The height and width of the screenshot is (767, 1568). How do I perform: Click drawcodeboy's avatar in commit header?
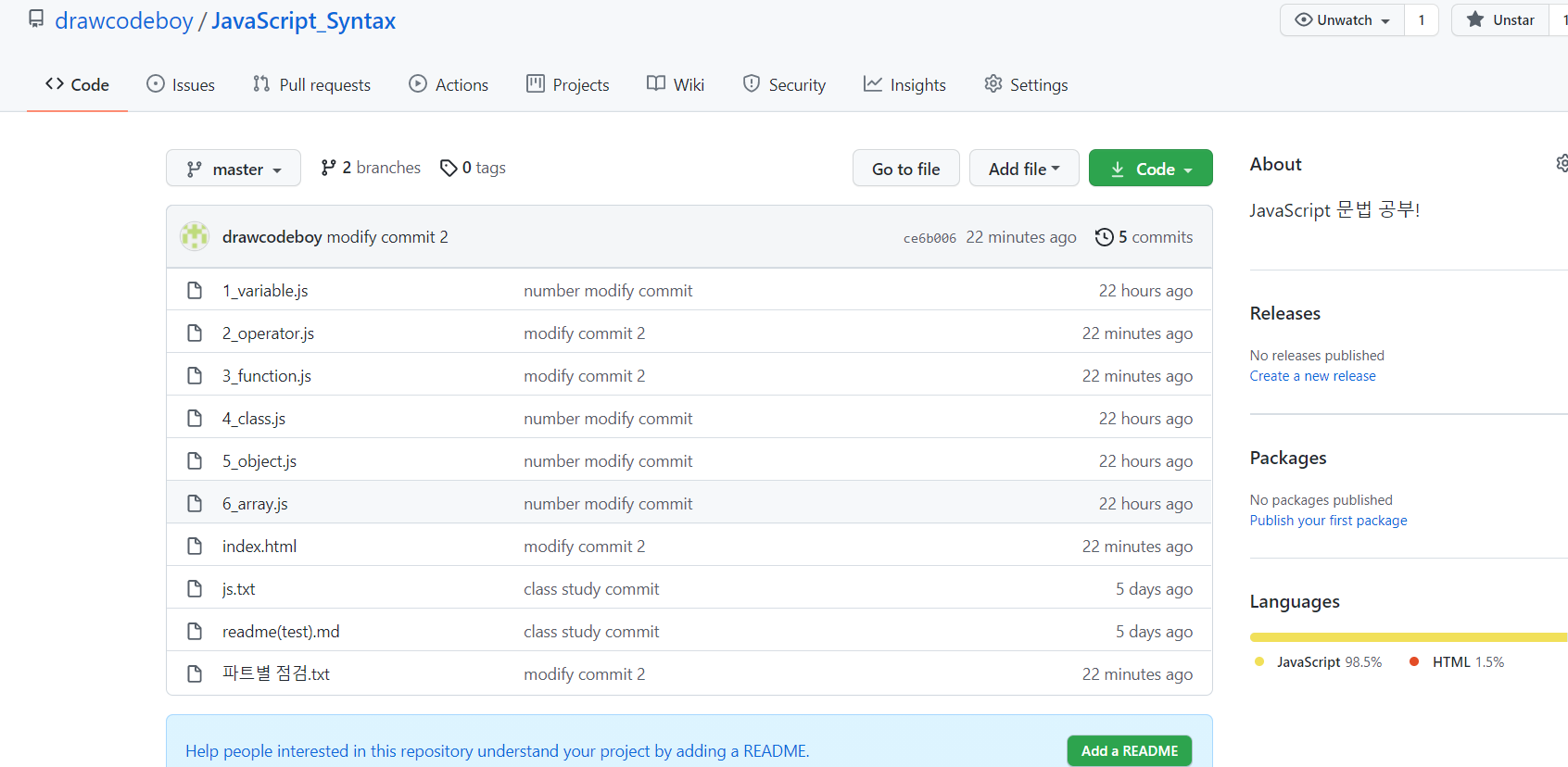[x=195, y=236]
